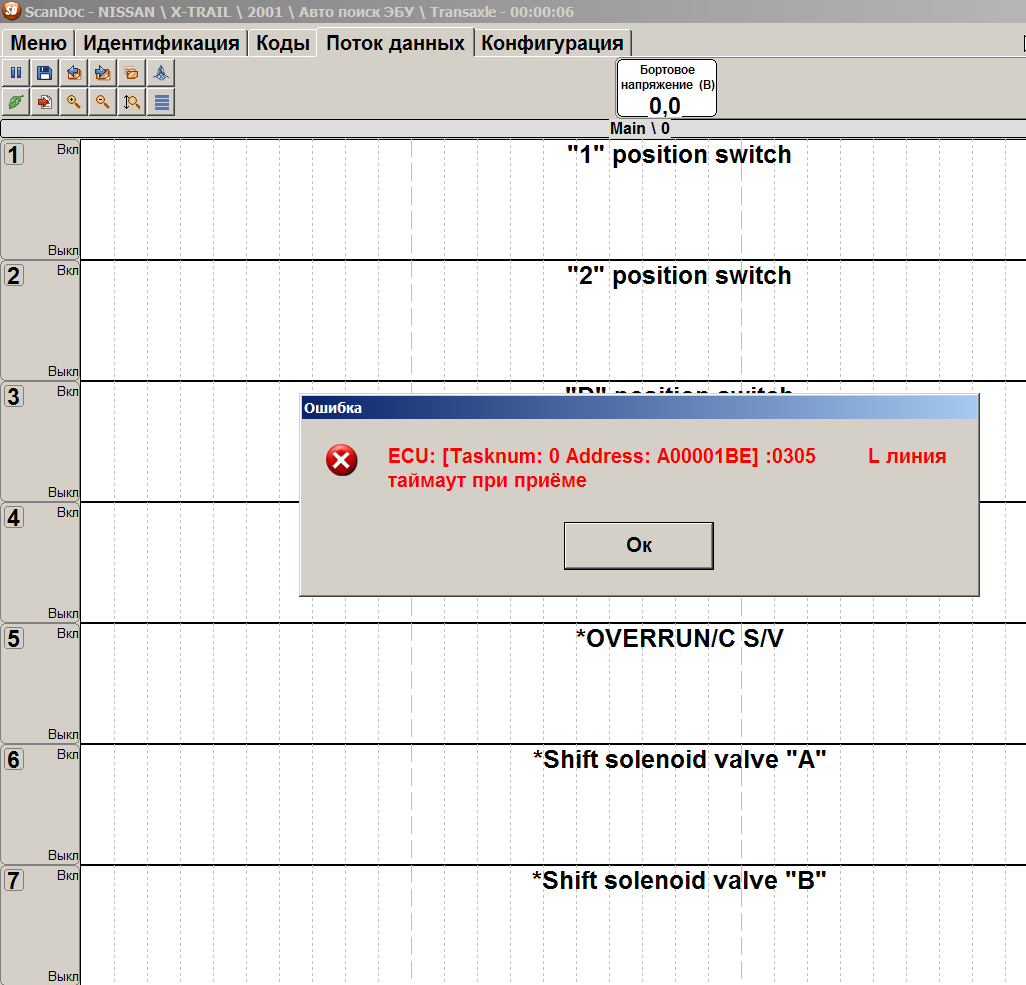This screenshot has width=1026, height=985.
Task: Click the Бортовое напряжение voltage indicator
Action: pos(666,88)
